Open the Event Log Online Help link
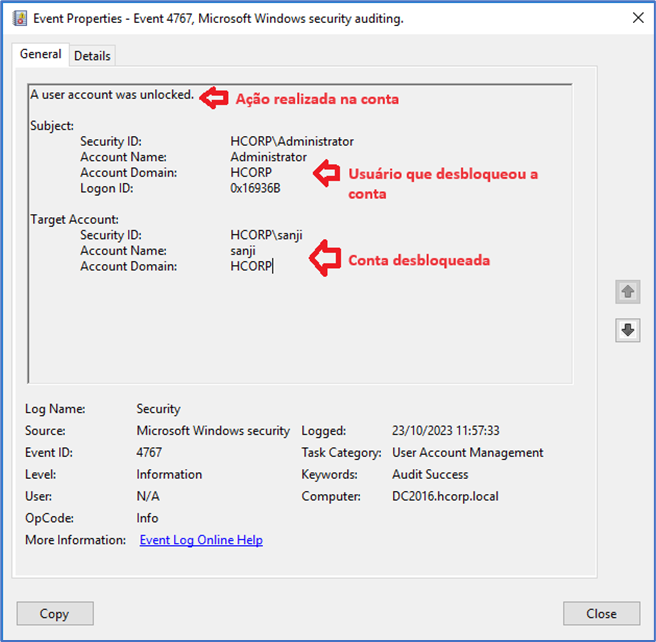Image resolution: width=656 pixels, height=642 pixels. tap(201, 540)
